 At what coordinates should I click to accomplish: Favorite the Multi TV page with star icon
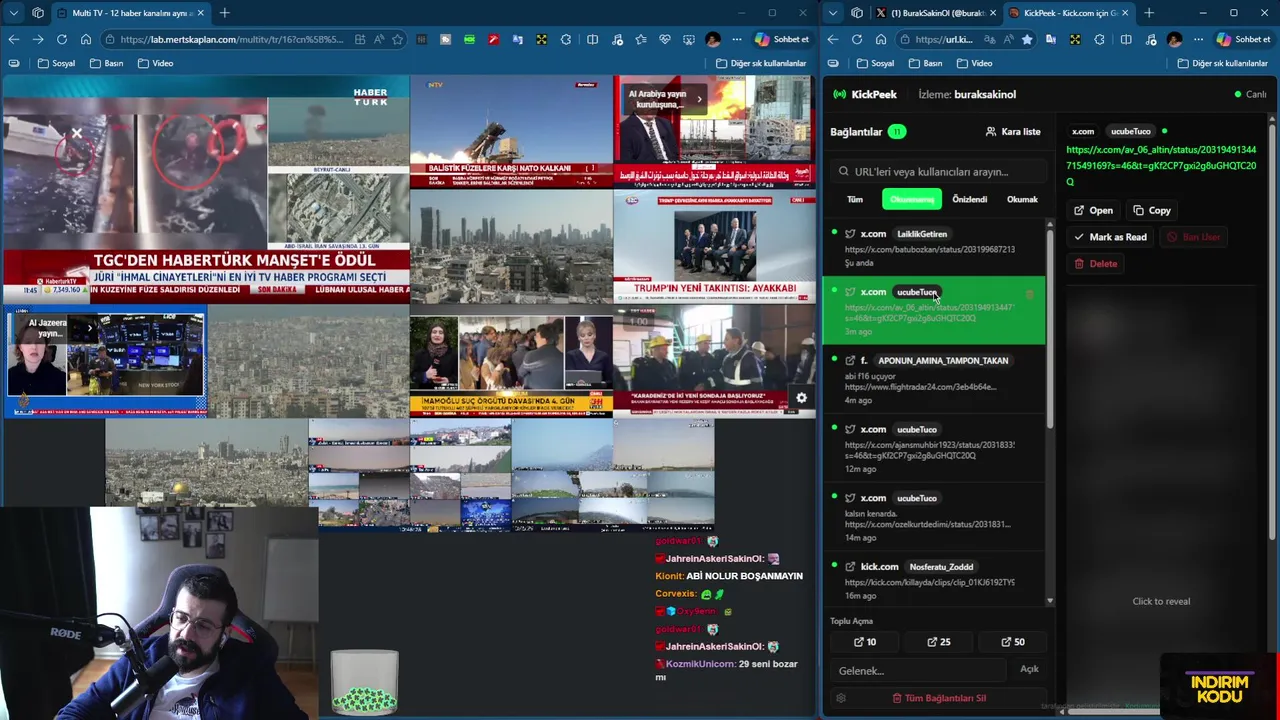click(398, 39)
